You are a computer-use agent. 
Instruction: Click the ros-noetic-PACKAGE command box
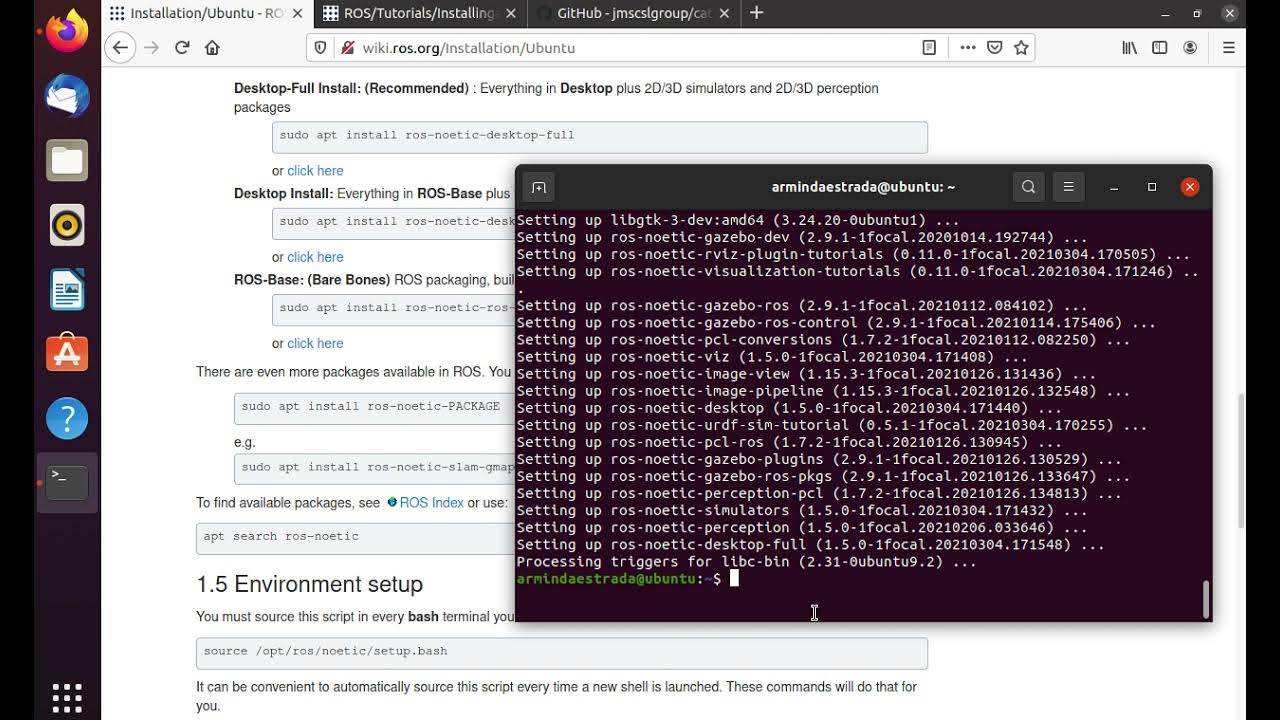[x=375, y=408]
